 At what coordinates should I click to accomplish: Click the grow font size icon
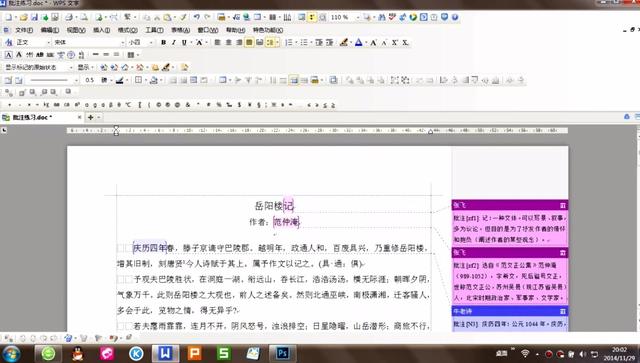coord(373,42)
